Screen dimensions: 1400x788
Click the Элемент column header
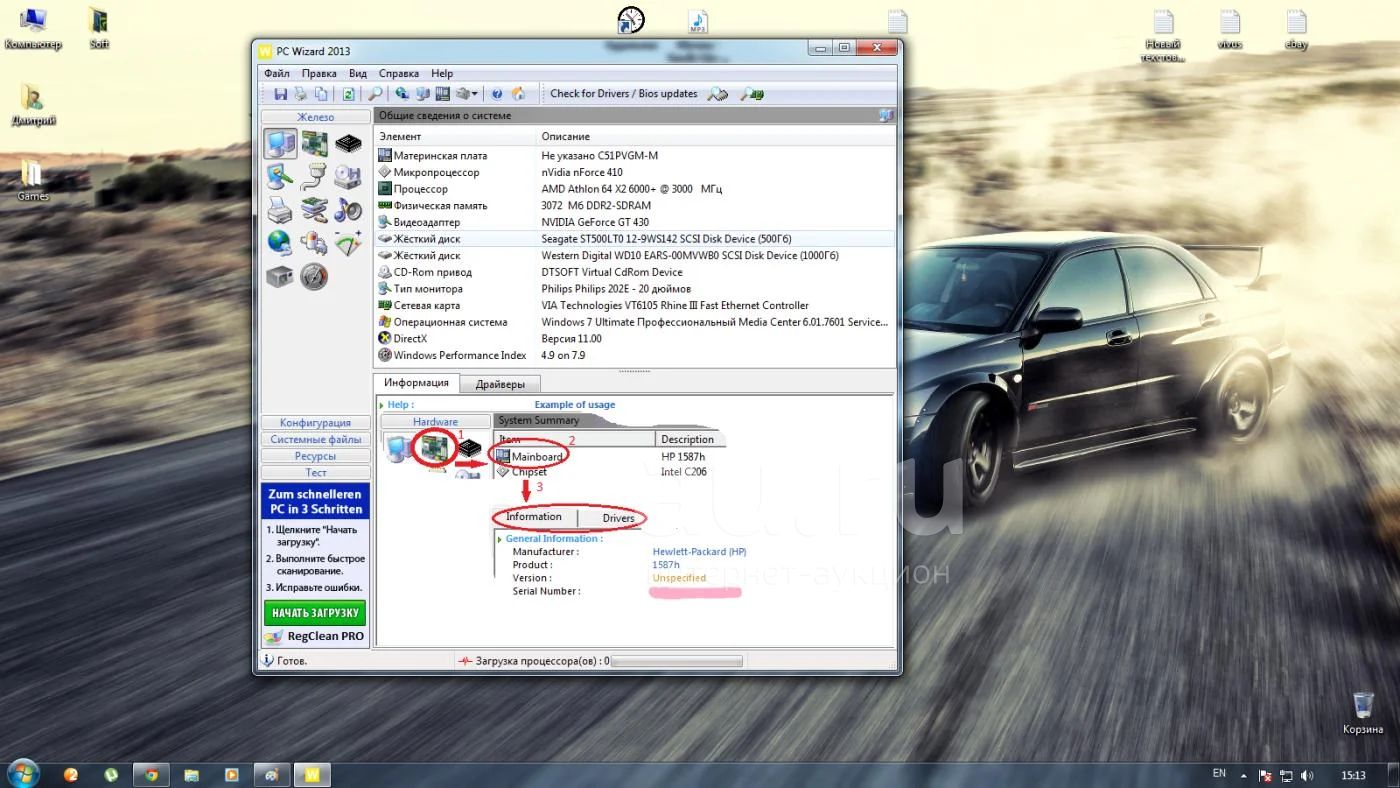[456, 136]
